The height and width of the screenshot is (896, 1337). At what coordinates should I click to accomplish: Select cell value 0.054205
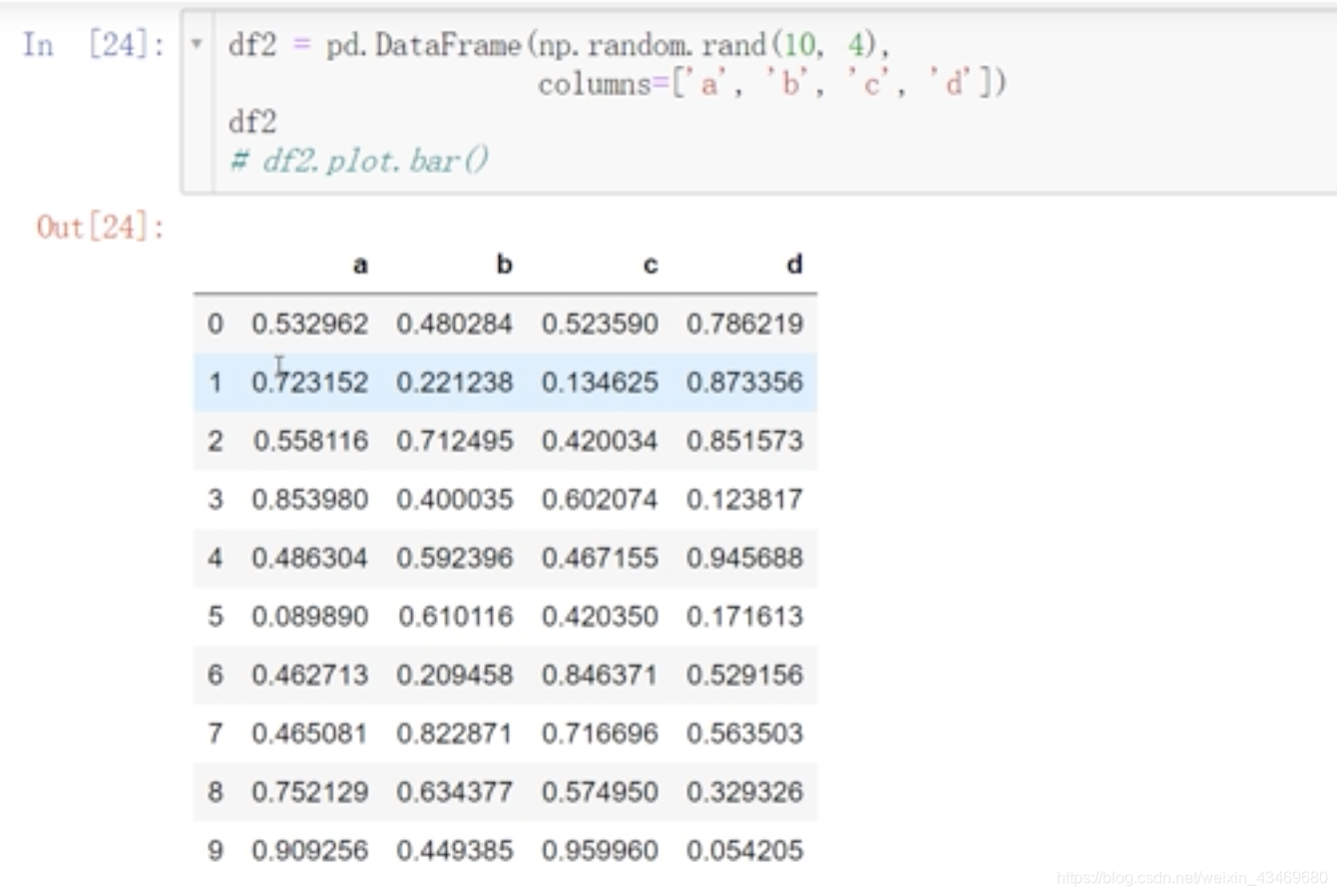(744, 850)
